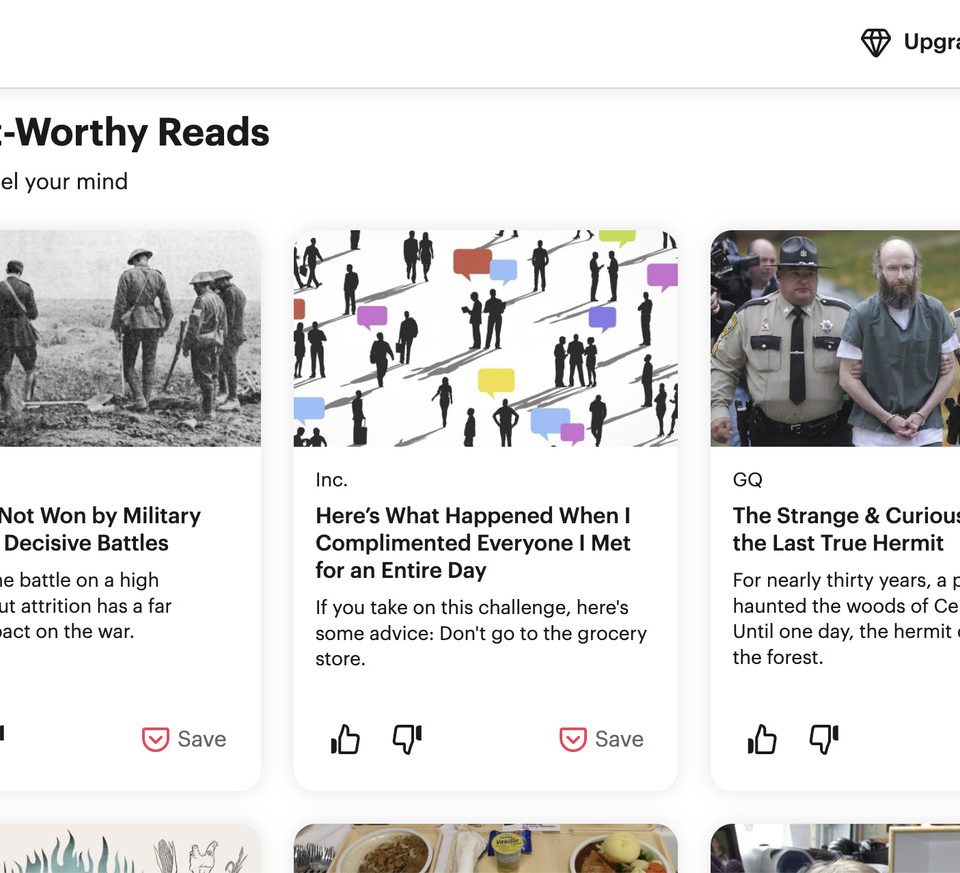This screenshot has width=960, height=873.
Task: Click the GQ publisher label
Action: click(x=748, y=480)
